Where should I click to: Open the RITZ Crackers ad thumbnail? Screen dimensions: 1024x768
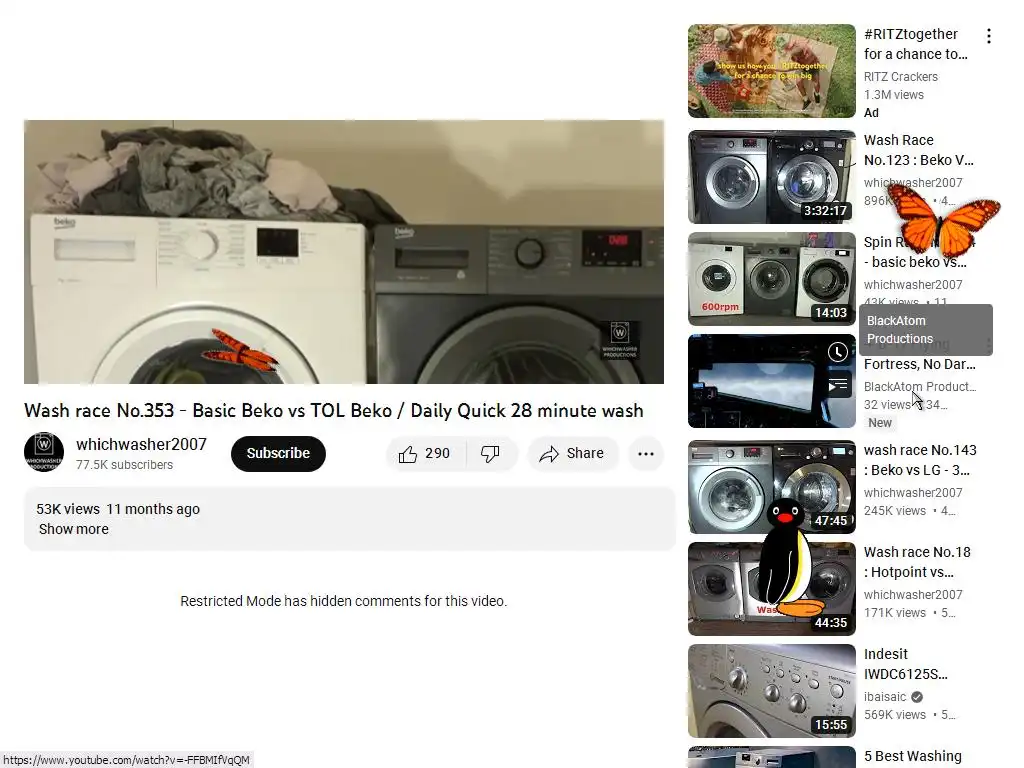771,71
